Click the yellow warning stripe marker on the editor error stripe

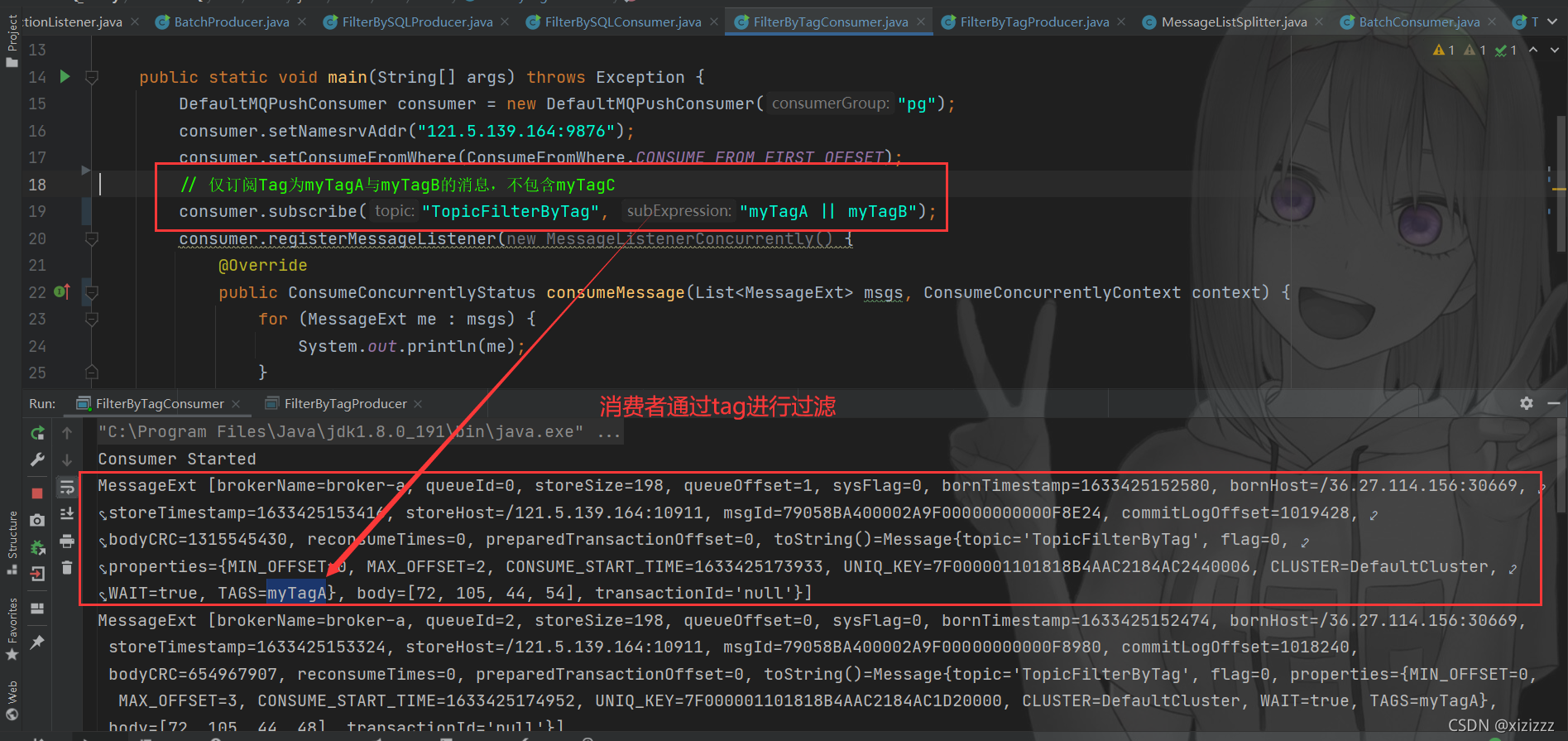[1559, 190]
